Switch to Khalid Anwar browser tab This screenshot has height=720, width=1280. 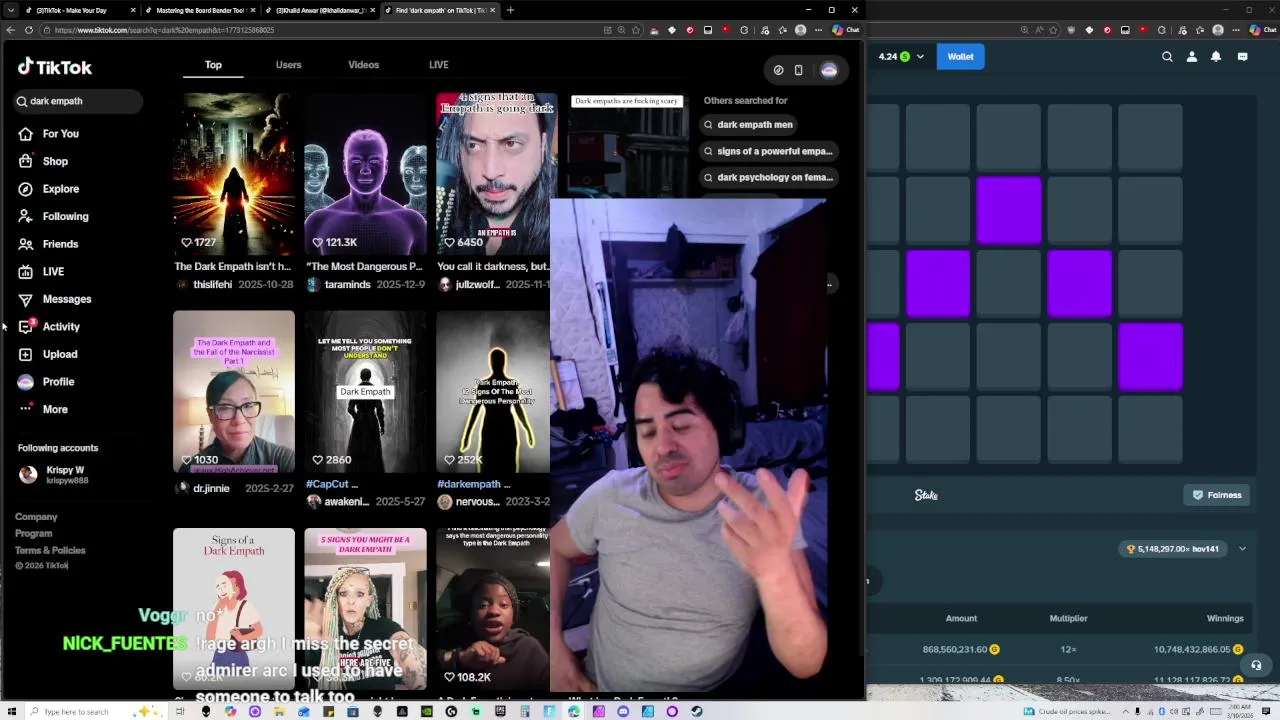coord(320,10)
